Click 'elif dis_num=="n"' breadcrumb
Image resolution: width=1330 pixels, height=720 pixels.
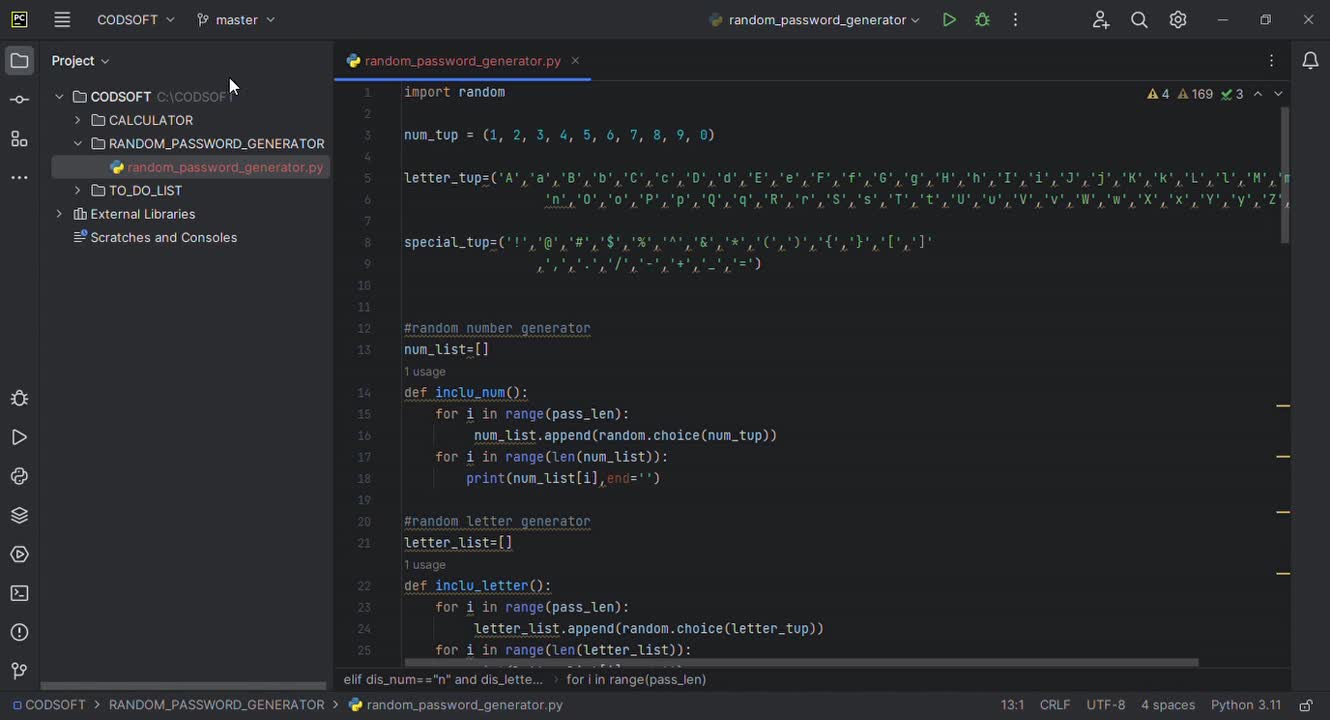pos(443,679)
